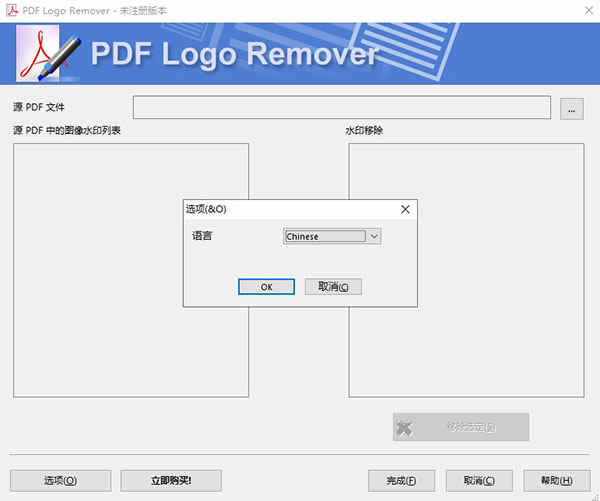
Task: Click OK in the options dialog
Action: point(266,287)
